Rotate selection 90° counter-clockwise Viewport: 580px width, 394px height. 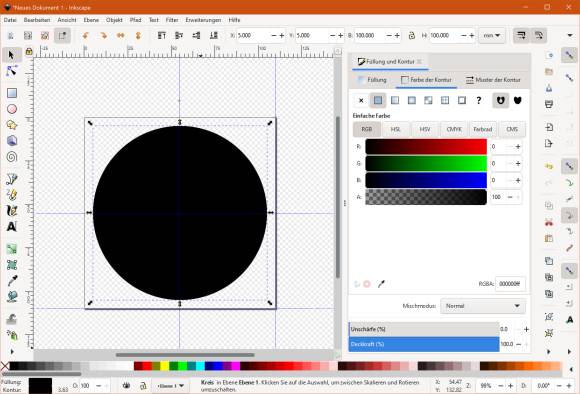tap(86, 36)
